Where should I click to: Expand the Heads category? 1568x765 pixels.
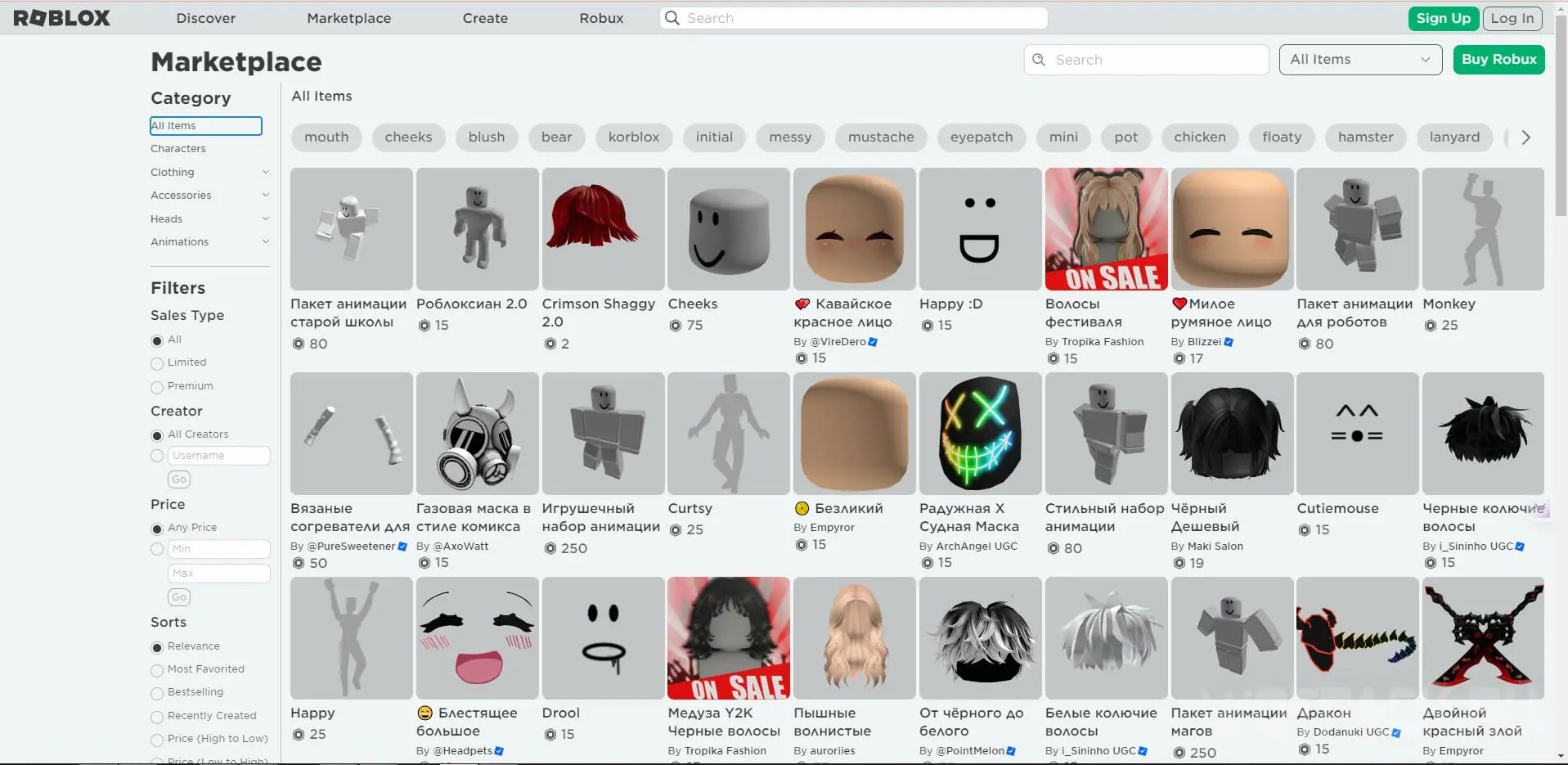[x=265, y=218]
